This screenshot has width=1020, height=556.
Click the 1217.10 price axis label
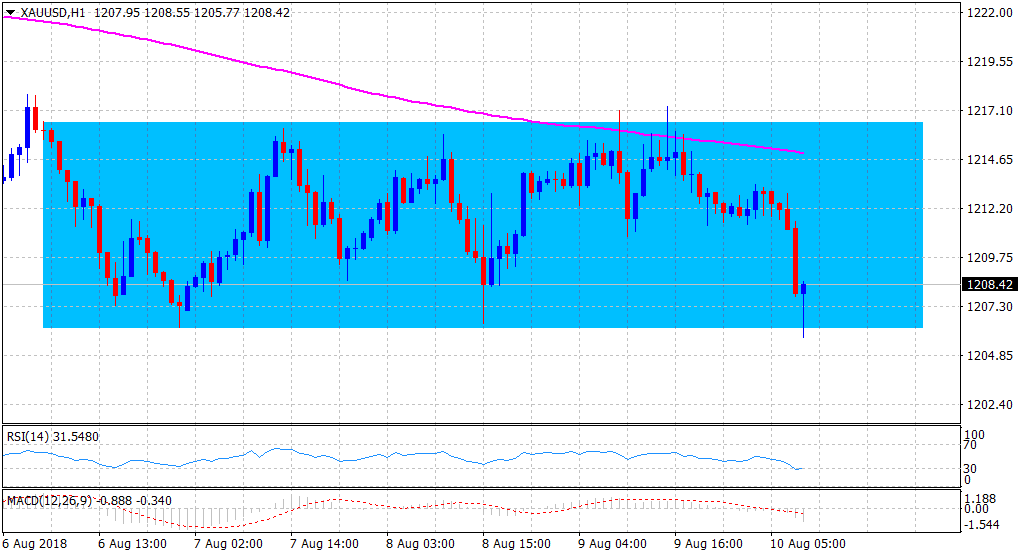point(986,111)
